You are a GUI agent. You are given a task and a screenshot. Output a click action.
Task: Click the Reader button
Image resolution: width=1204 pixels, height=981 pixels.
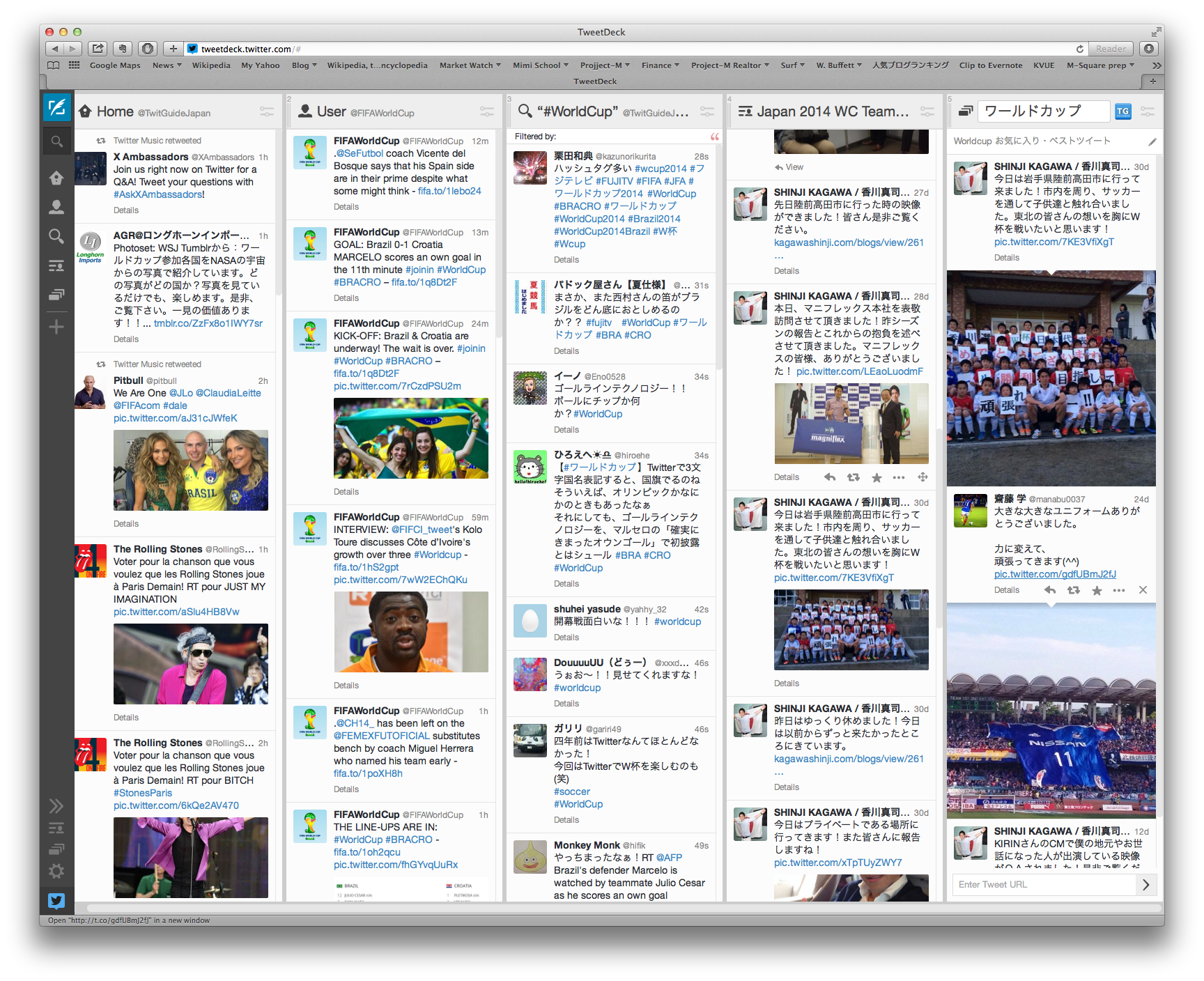tap(1111, 49)
